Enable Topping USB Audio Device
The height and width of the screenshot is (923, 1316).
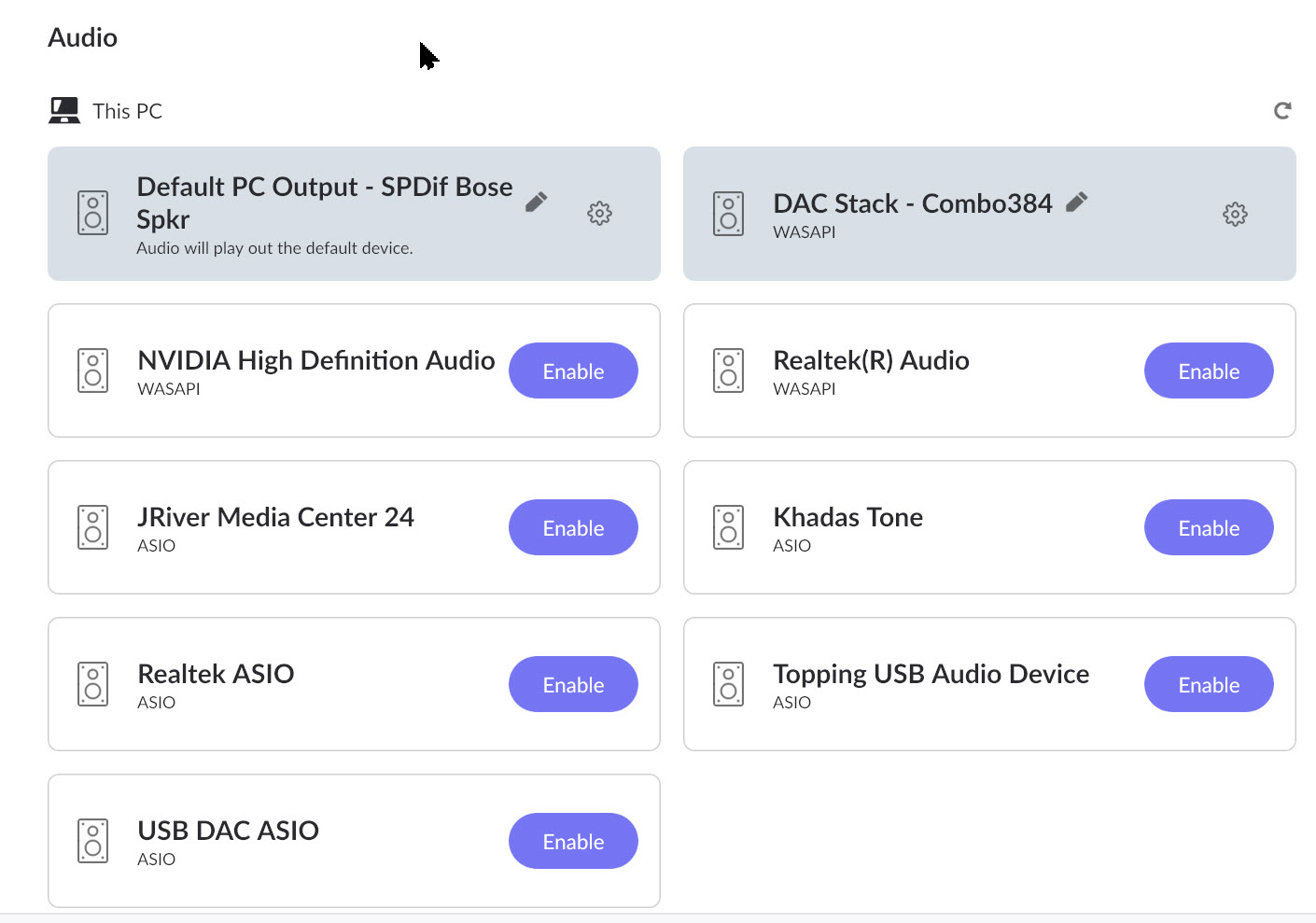click(1209, 684)
